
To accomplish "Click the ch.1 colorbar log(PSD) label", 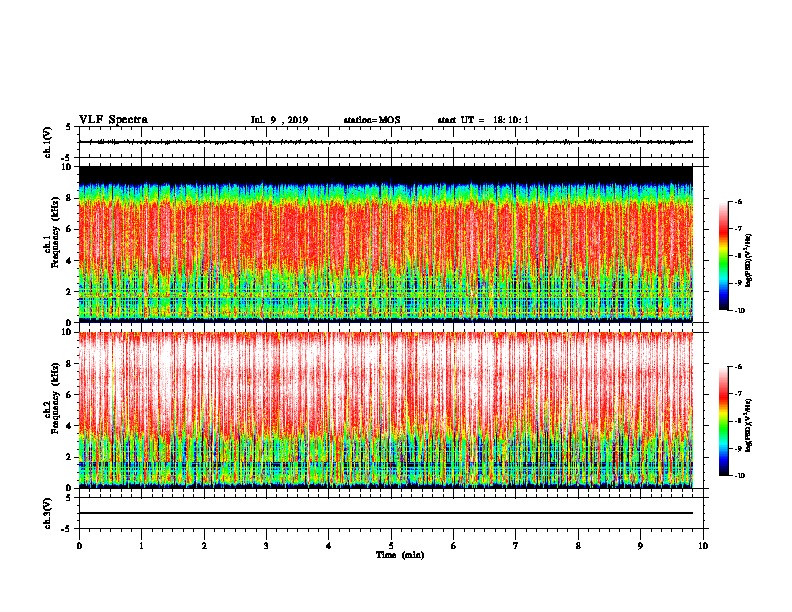I will [748, 260].
